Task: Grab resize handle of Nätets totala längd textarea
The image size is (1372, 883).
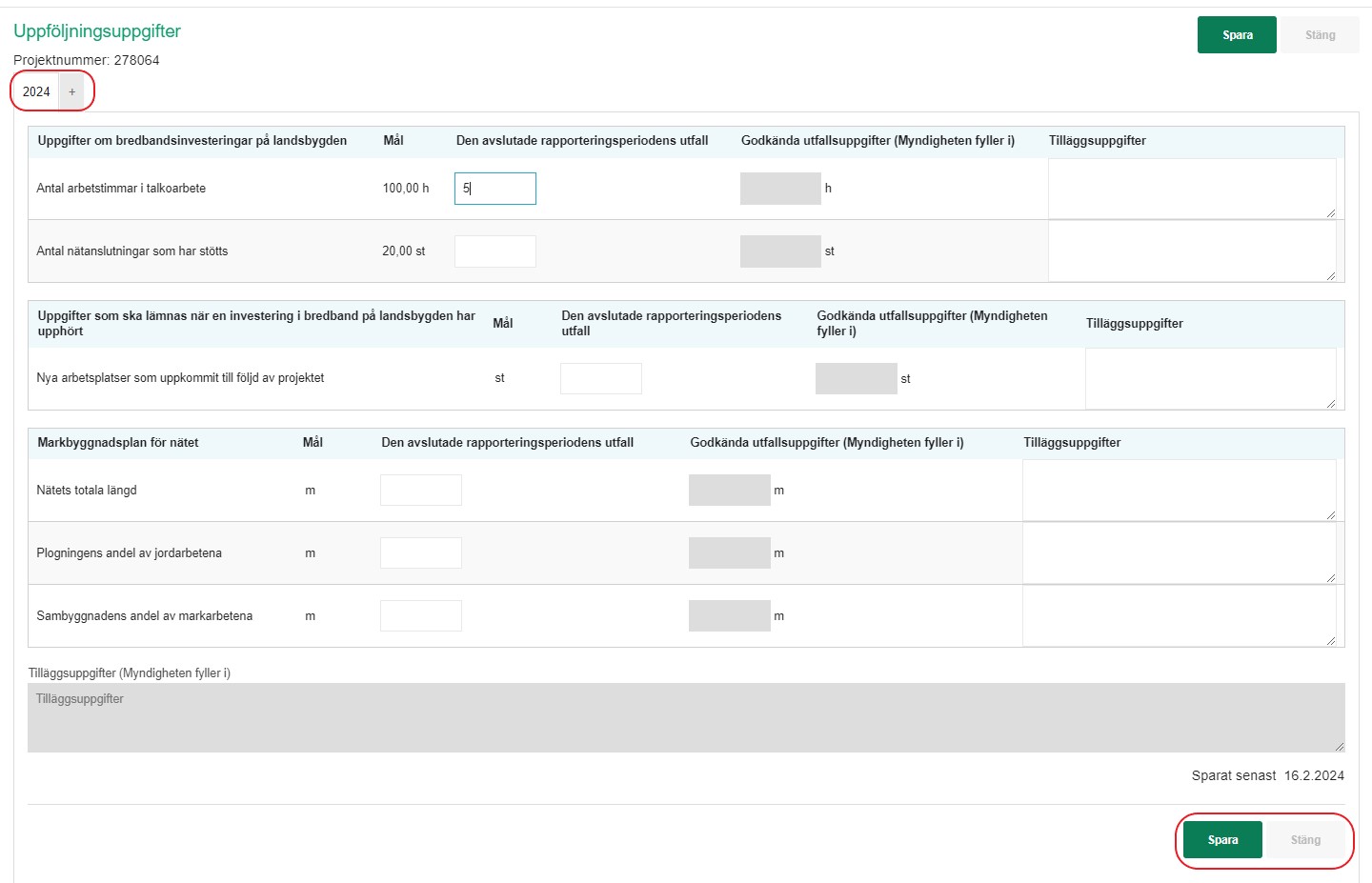Action: tap(1331, 515)
